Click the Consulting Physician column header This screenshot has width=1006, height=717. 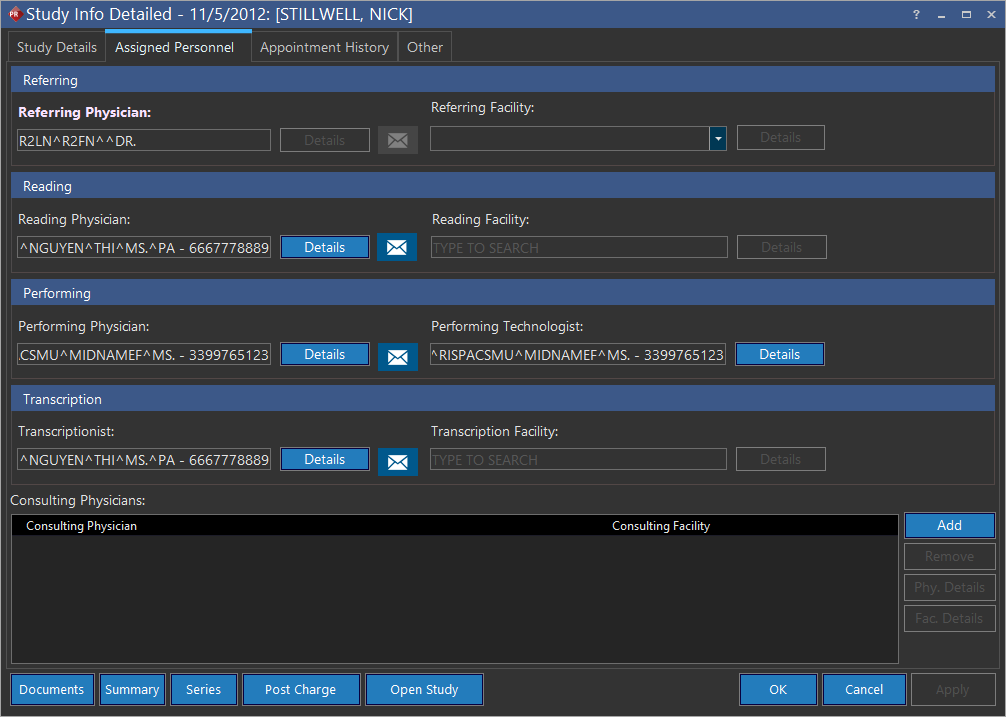(82, 525)
